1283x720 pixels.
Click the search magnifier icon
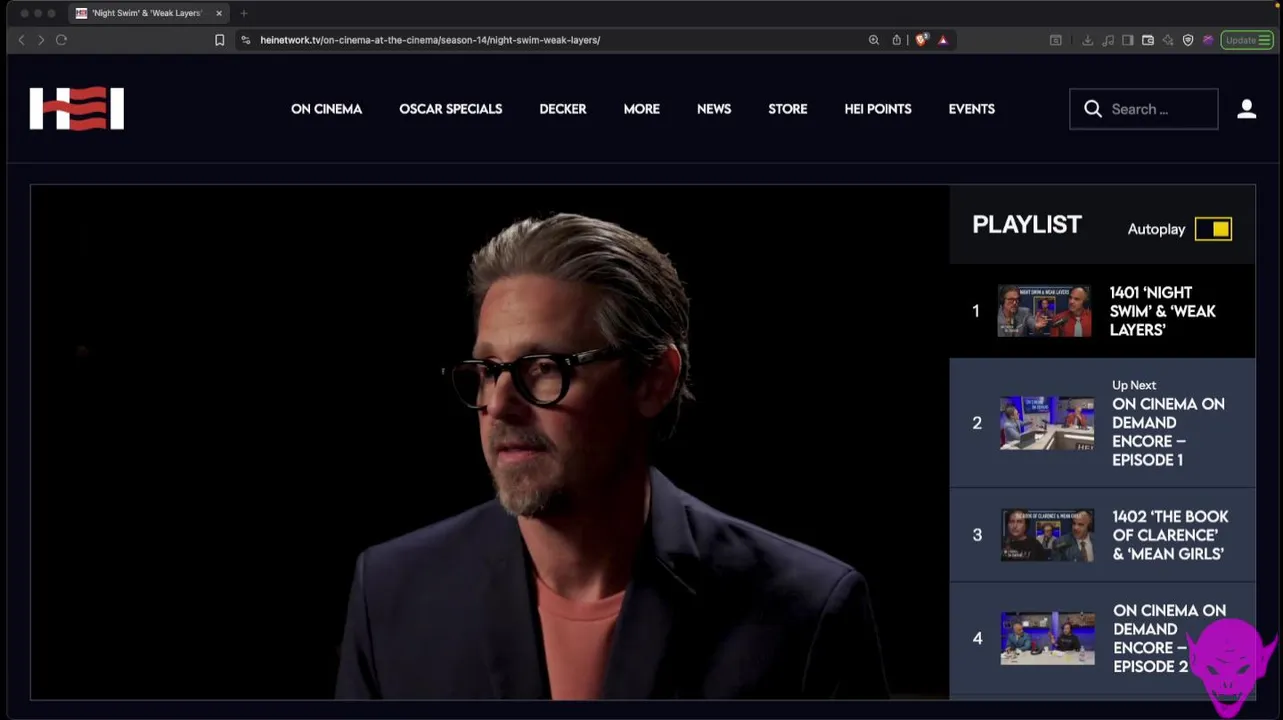pos(1093,109)
